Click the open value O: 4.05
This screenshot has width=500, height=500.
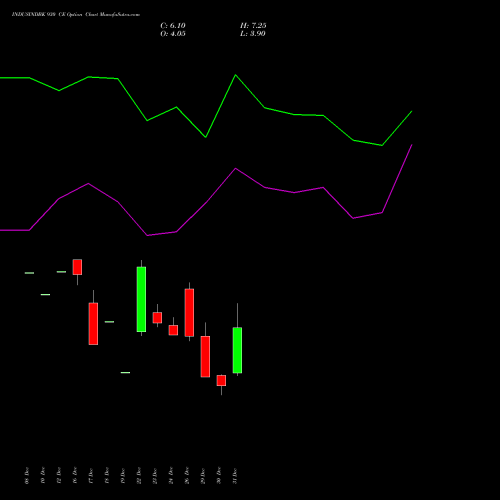pos(173,34)
